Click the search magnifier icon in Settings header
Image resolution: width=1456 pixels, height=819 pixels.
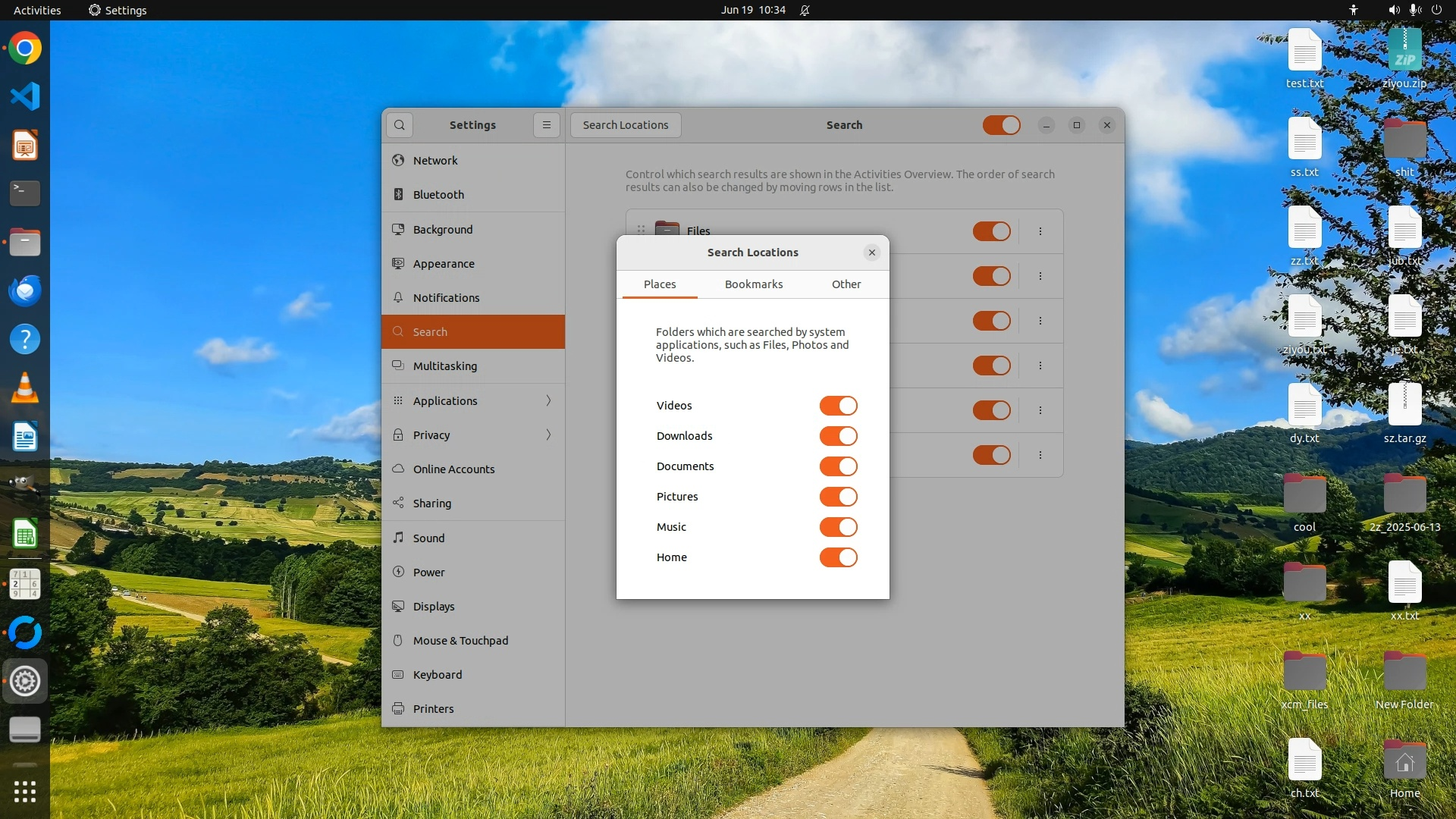pyautogui.click(x=400, y=125)
